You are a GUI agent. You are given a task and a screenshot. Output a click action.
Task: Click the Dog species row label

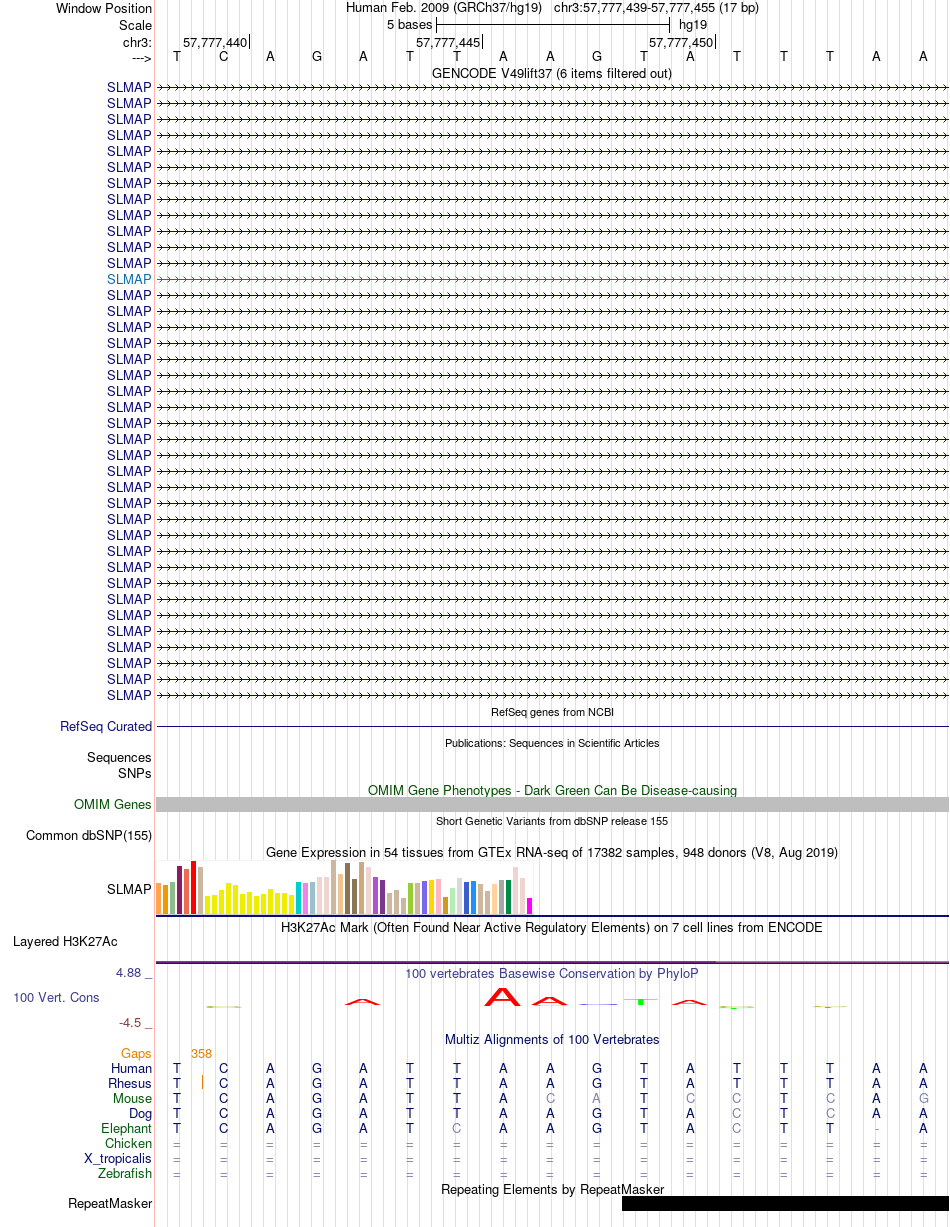click(140, 1114)
